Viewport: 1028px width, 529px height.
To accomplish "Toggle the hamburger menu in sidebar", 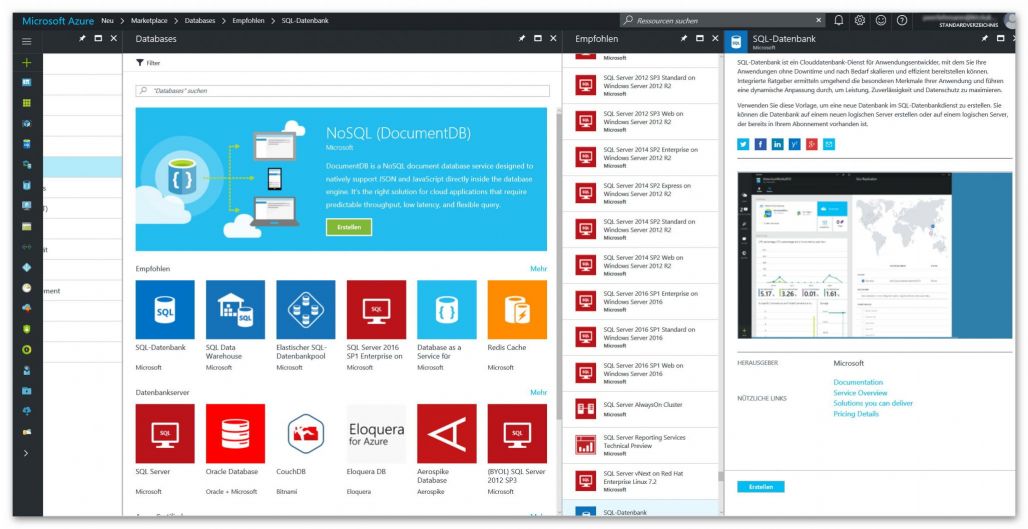I will tap(27, 41).
